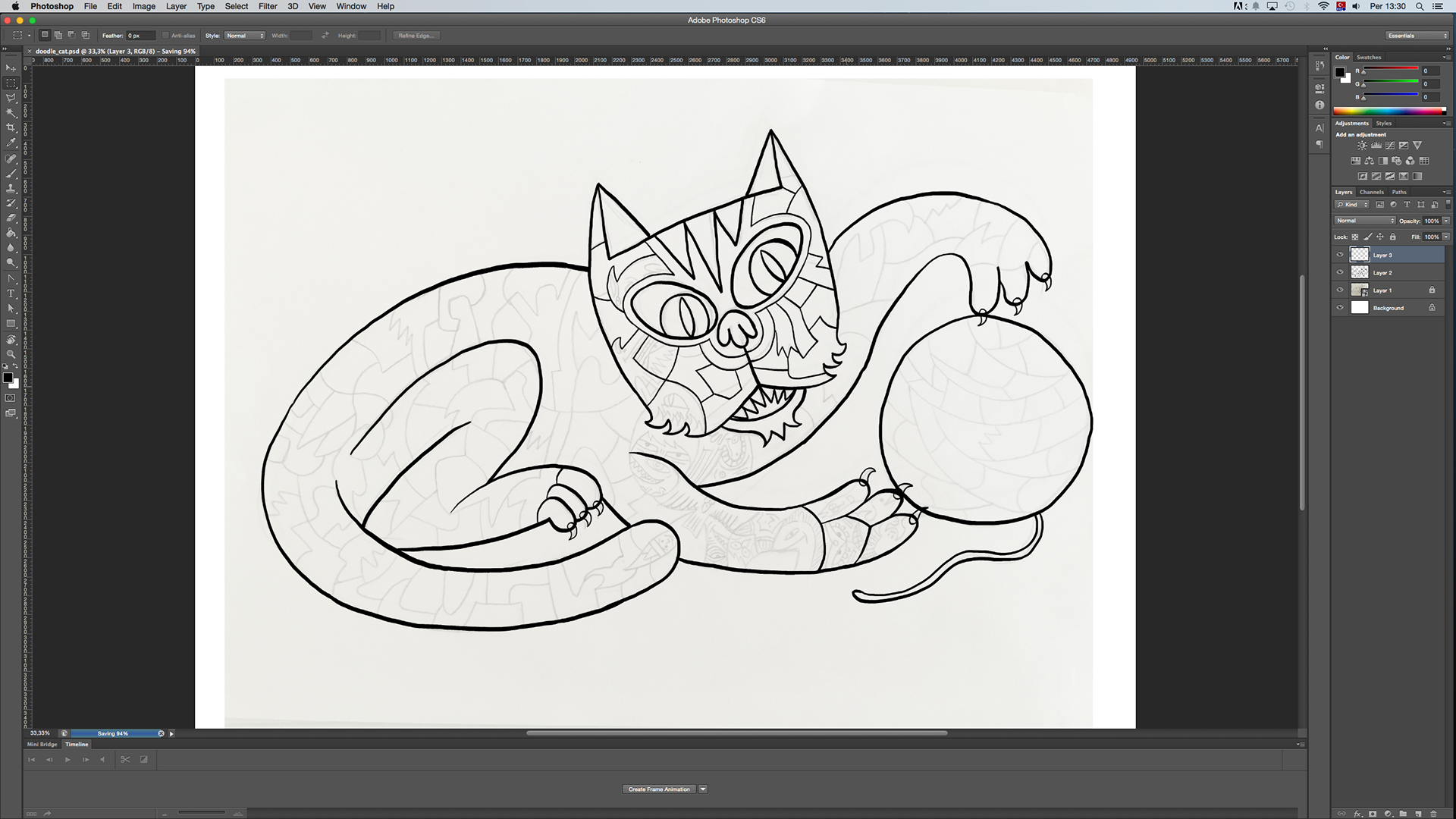
Task: Select the Zoom tool in toolbox
Action: point(11,354)
